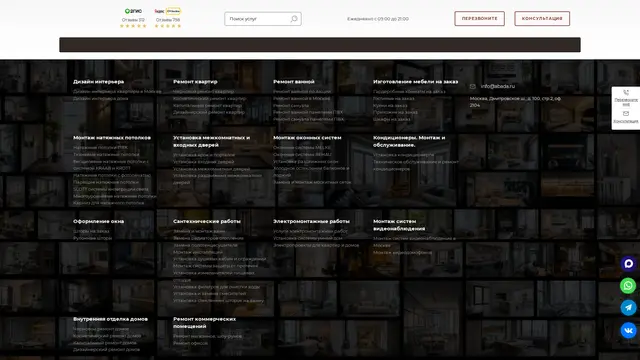Open 'Кухни на заказ' link
Viewport: 640px width, 360px height.
click(390, 105)
